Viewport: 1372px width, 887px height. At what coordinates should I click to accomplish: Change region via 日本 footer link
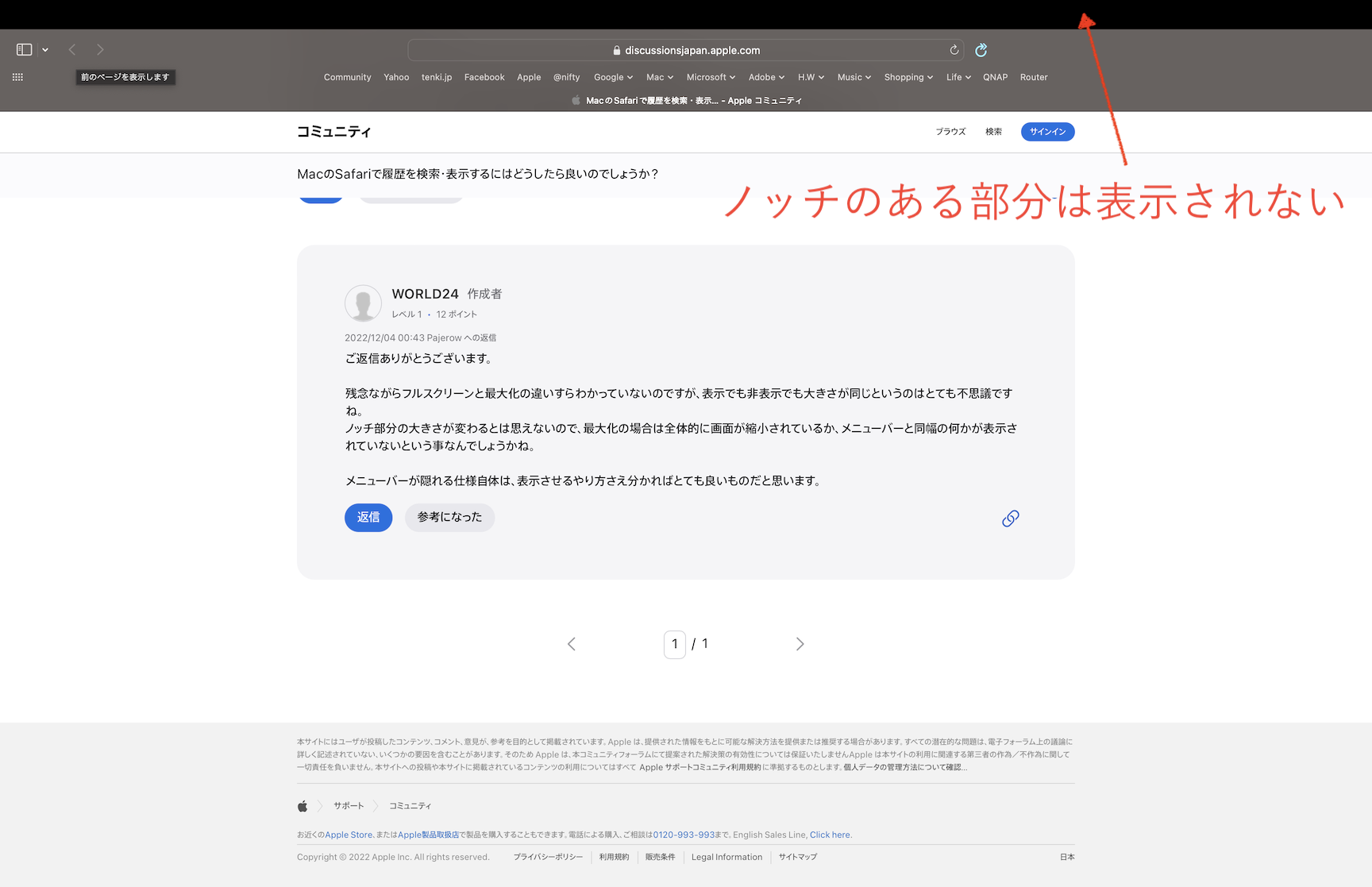click(1067, 857)
